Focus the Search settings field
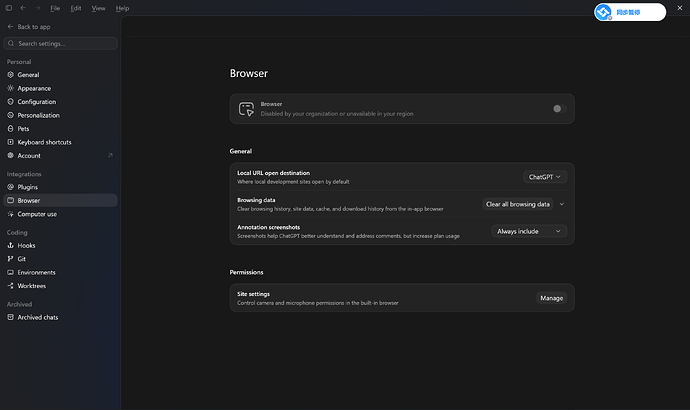Image resolution: width=690 pixels, height=410 pixels. click(60, 44)
